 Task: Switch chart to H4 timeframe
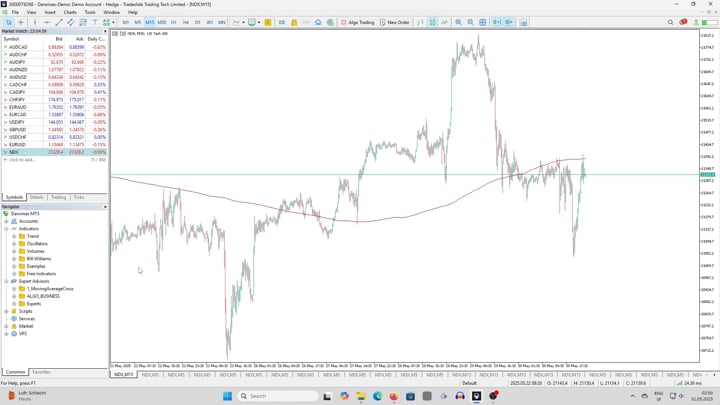[x=186, y=22]
